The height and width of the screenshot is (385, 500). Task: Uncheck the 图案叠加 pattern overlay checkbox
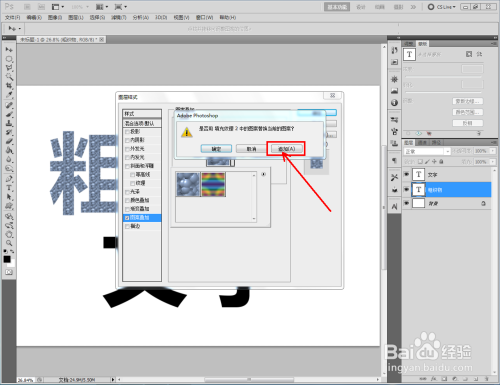[x=127, y=218]
